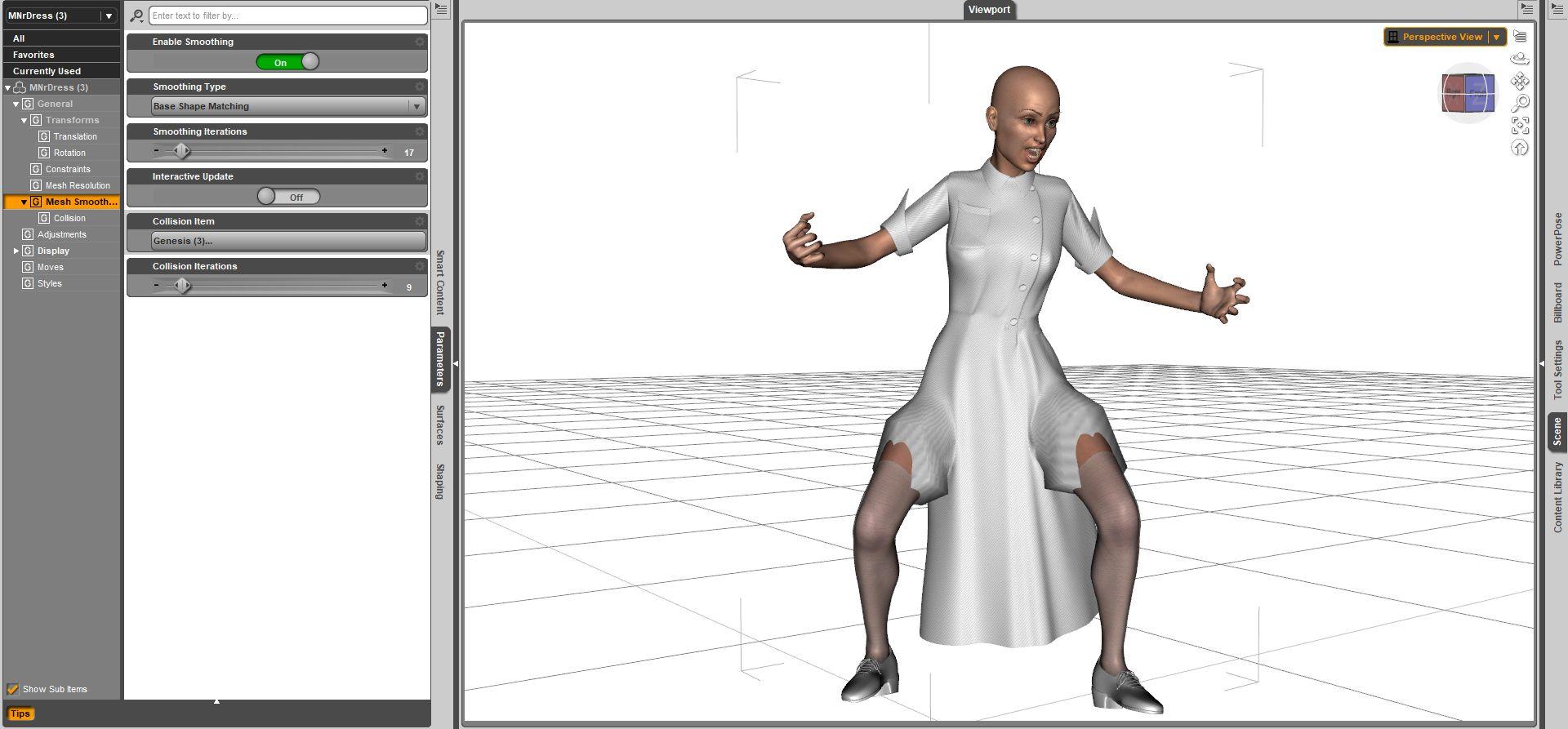Image resolution: width=1568 pixels, height=729 pixels.
Task: Click the Smoothing Iterations slider handle
Action: [182, 151]
